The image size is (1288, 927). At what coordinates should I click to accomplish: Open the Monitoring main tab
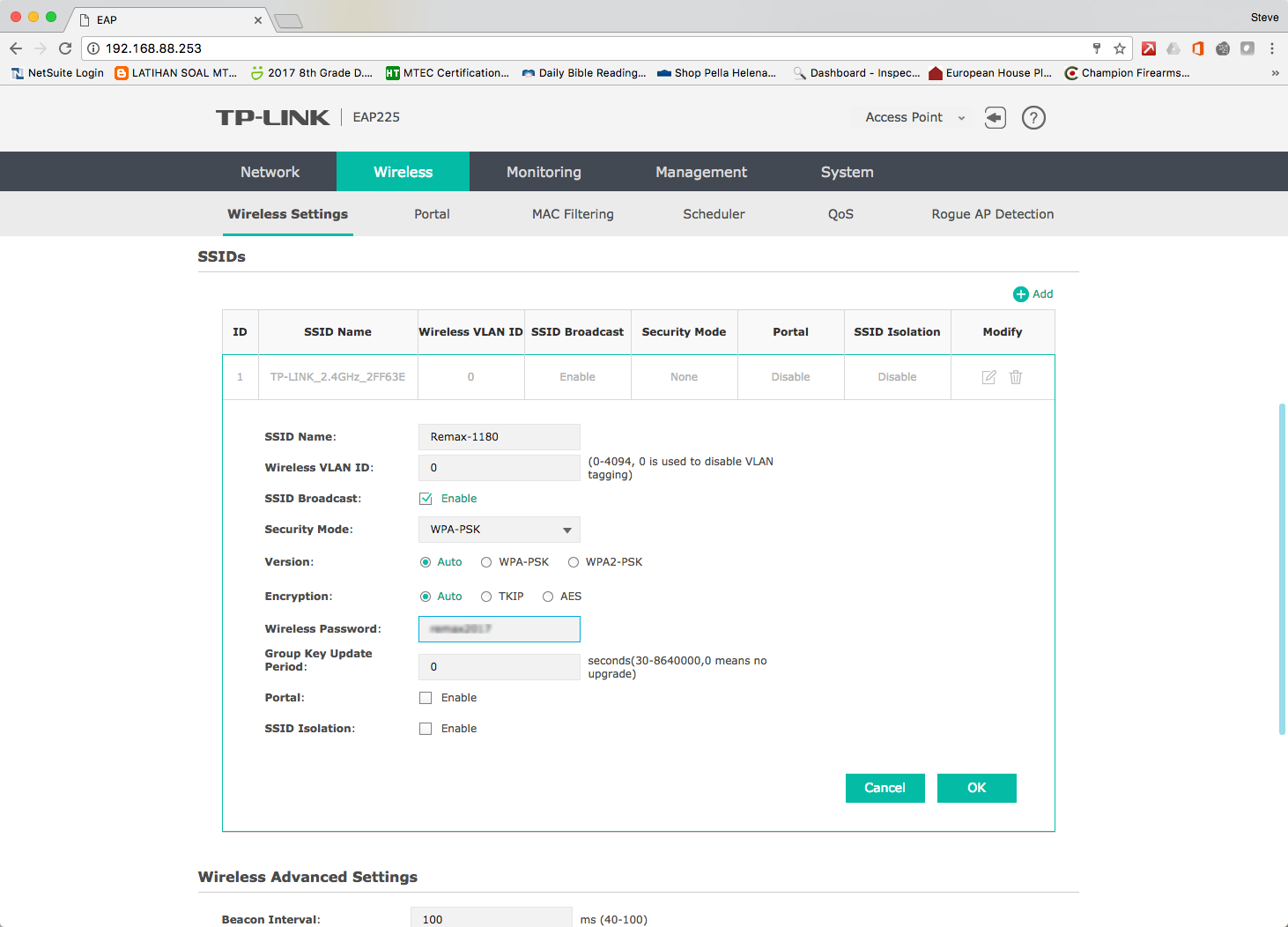[544, 172]
